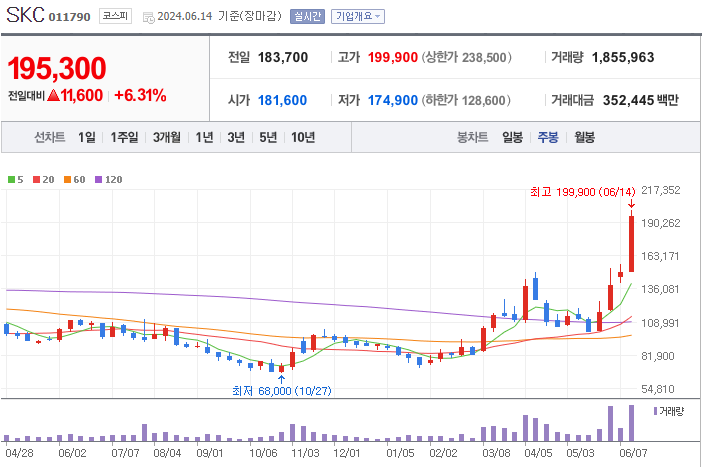This screenshot has height=467, width=702.
Task: Click the red 20-period moving average legend swatch
Action: (x=36, y=180)
